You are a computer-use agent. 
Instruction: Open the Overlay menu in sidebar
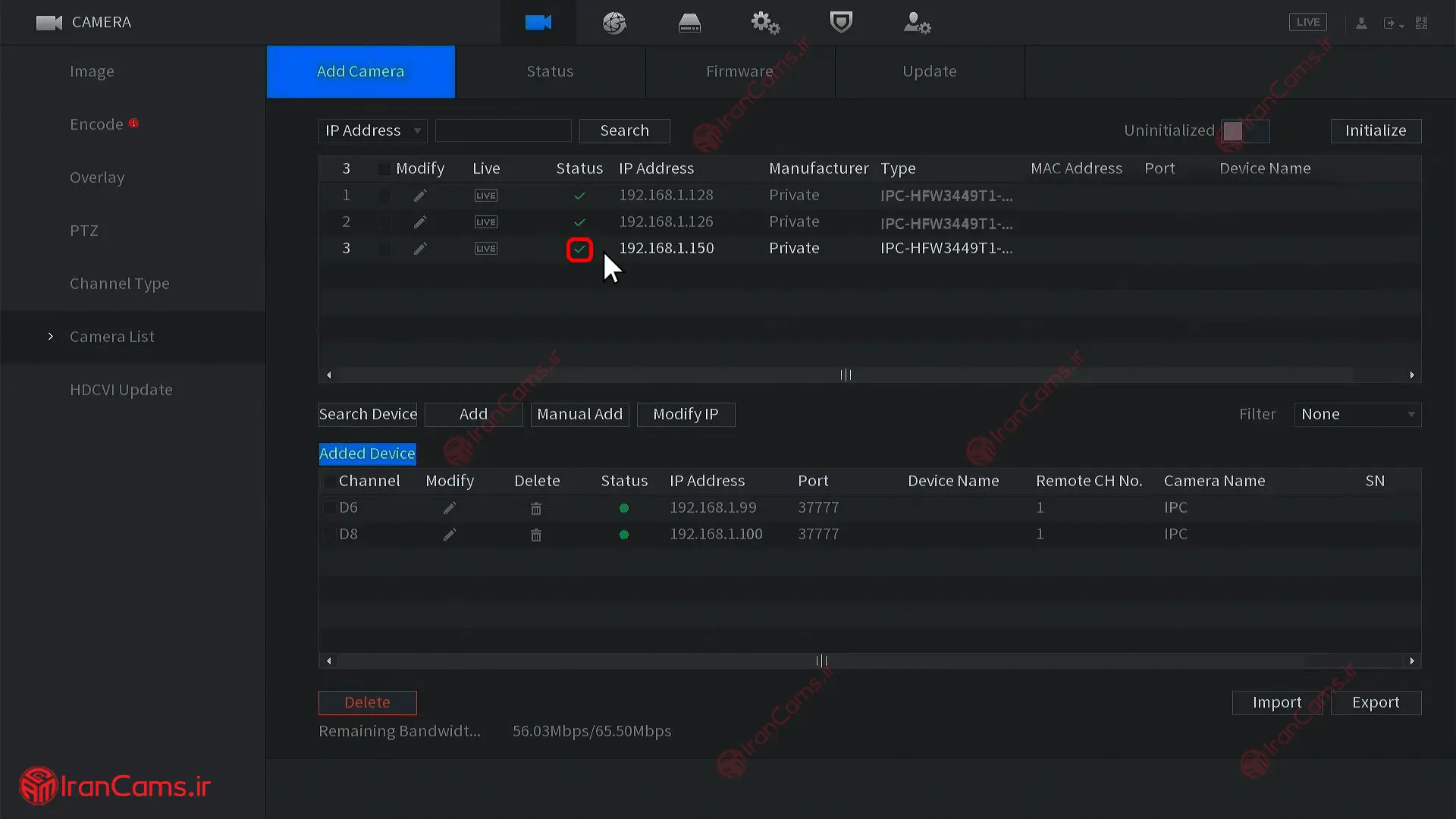click(x=97, y=177)
